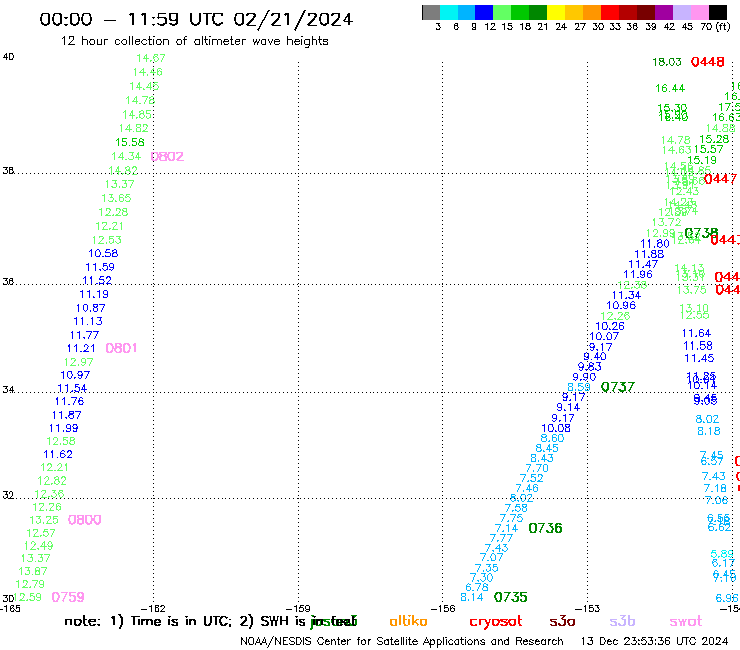The width and height of the screenshot is (740, 650).
Task: Click the wave height value 8.18
Action: coord(709,431)
